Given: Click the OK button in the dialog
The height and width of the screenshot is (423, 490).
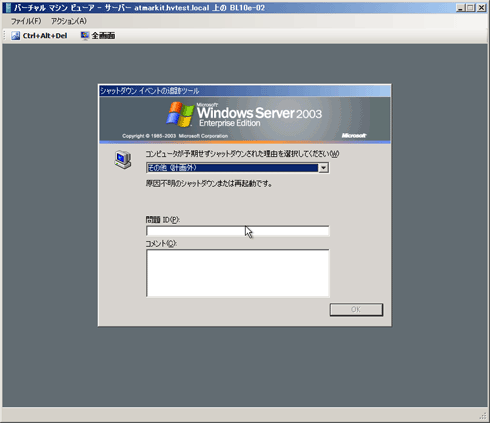Looking at the screenshot, I should tap(356, 309).
